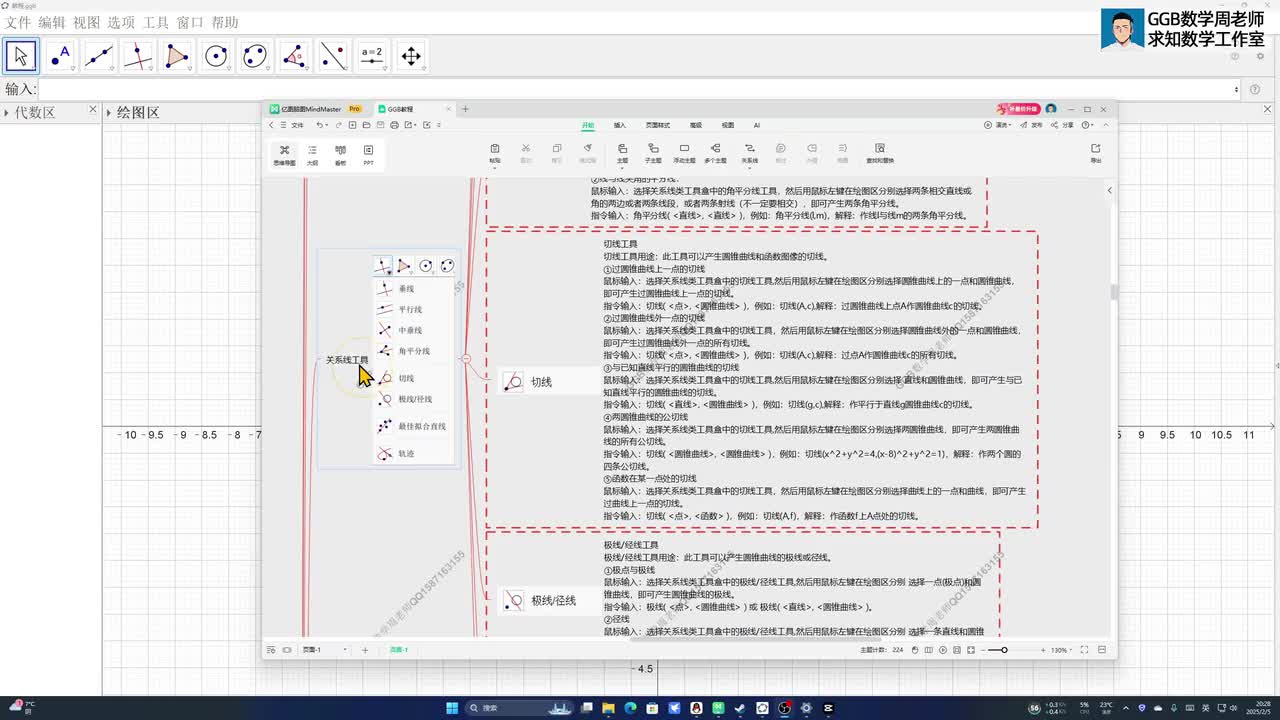
Task: Open the GeoGebra 选项 menu
Action: click(121, 22)
